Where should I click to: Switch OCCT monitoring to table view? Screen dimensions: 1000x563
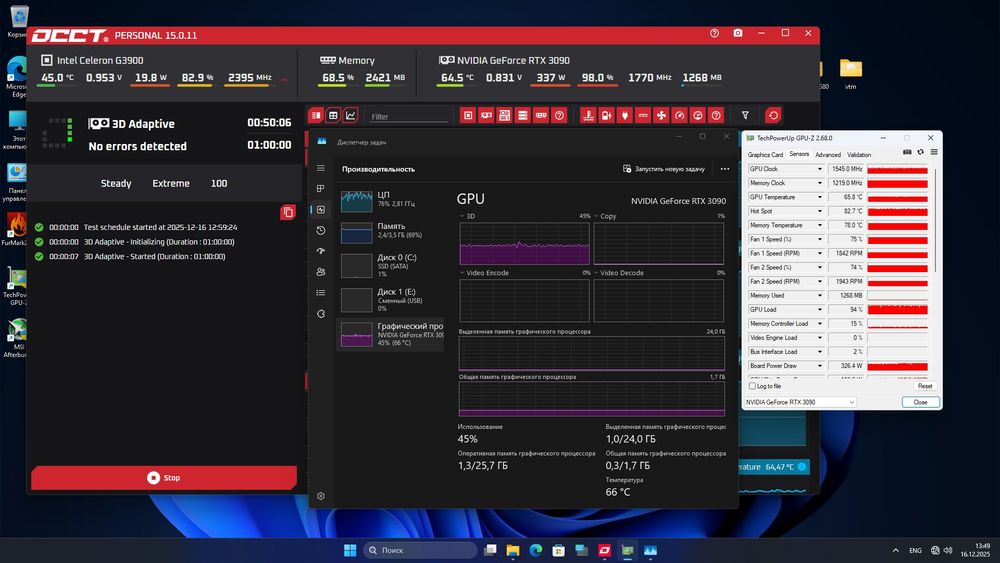333,115
